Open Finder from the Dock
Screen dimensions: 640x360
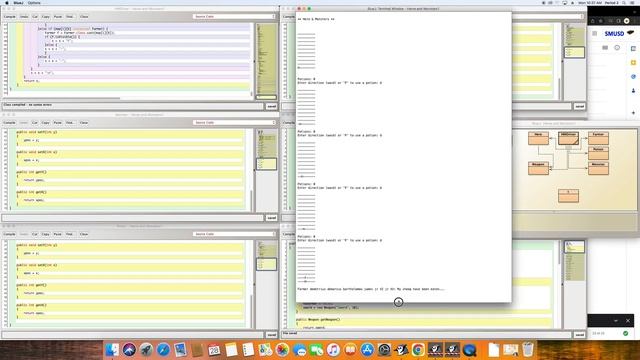(x=112, y=350)
